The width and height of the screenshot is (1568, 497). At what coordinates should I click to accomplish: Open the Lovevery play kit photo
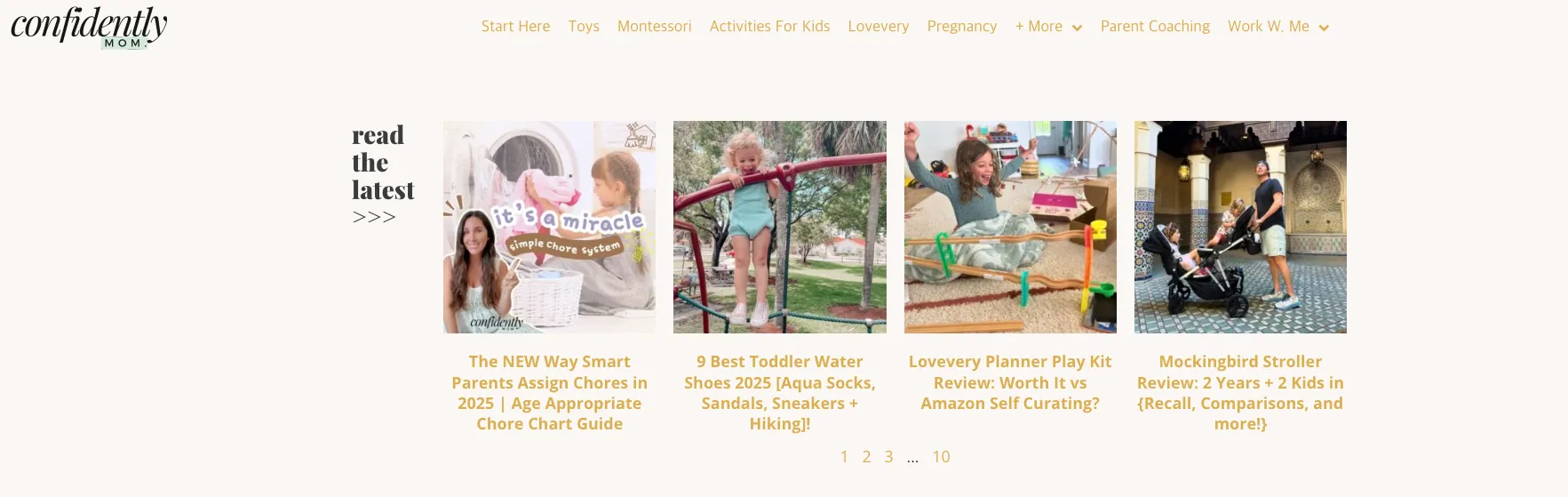point(1010,227)
